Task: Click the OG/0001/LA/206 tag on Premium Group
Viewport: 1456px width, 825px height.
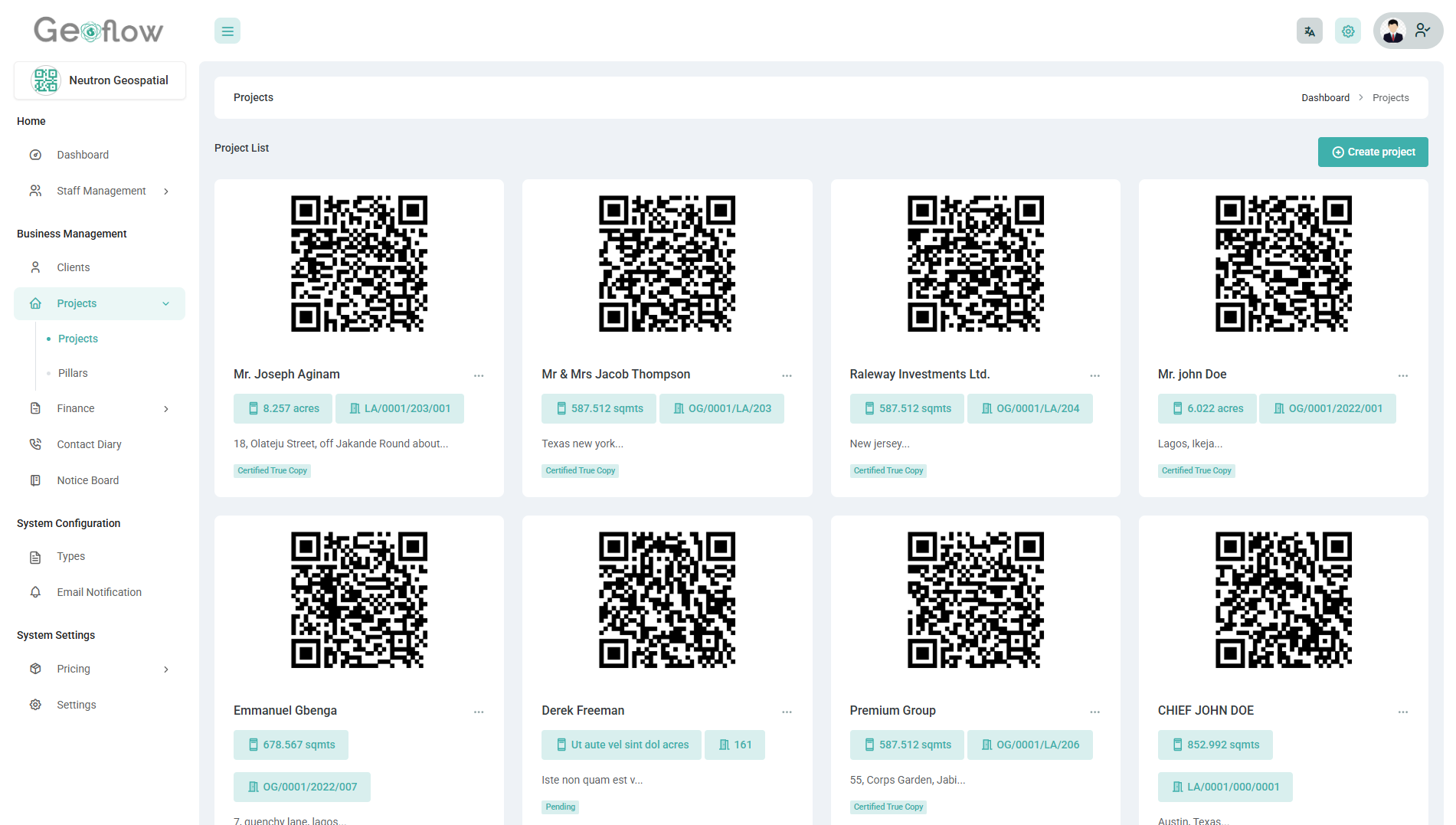Action: click(x=1029, y=745)
